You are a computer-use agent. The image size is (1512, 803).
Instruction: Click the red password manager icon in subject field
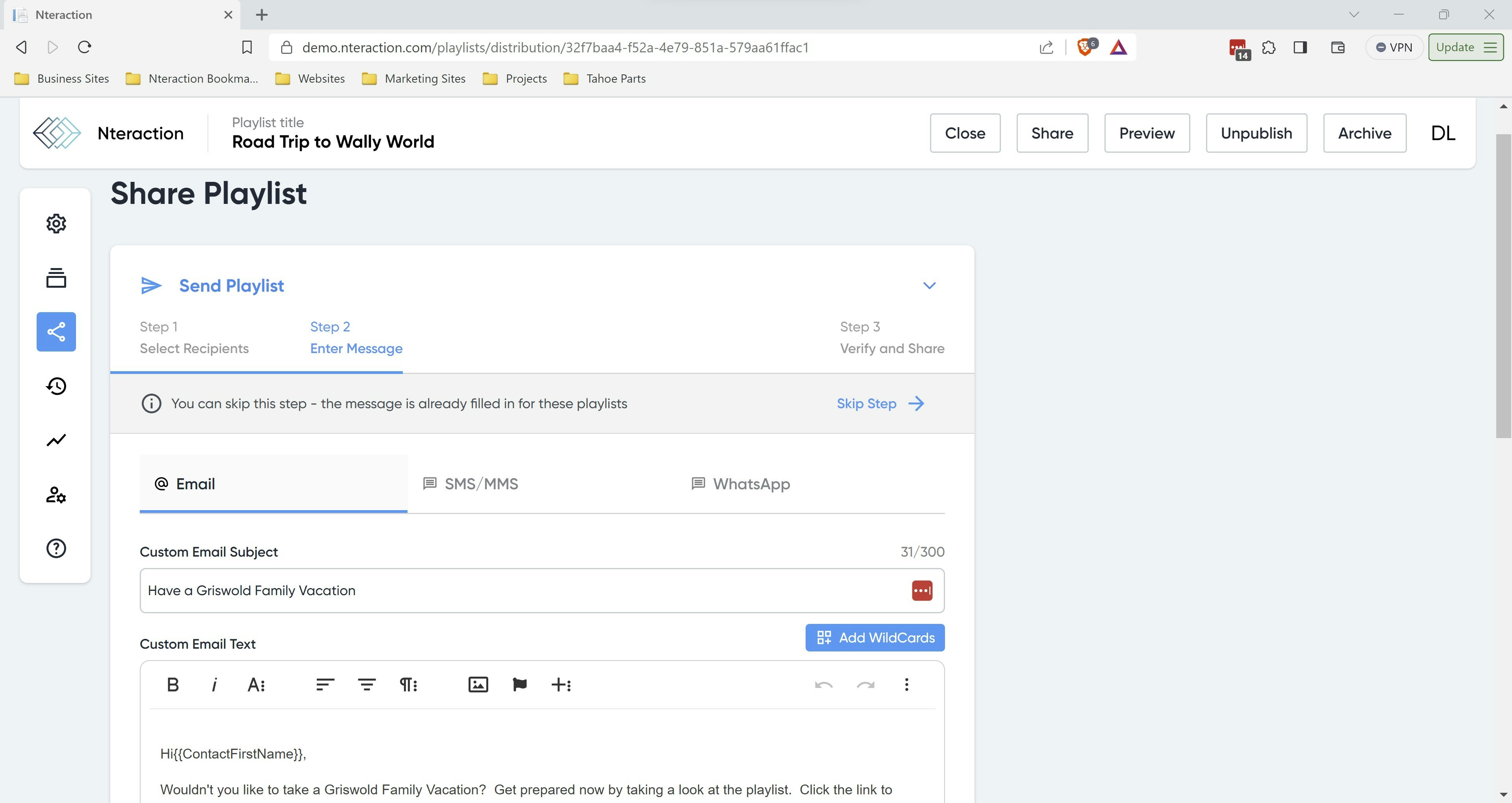point(921,590)
